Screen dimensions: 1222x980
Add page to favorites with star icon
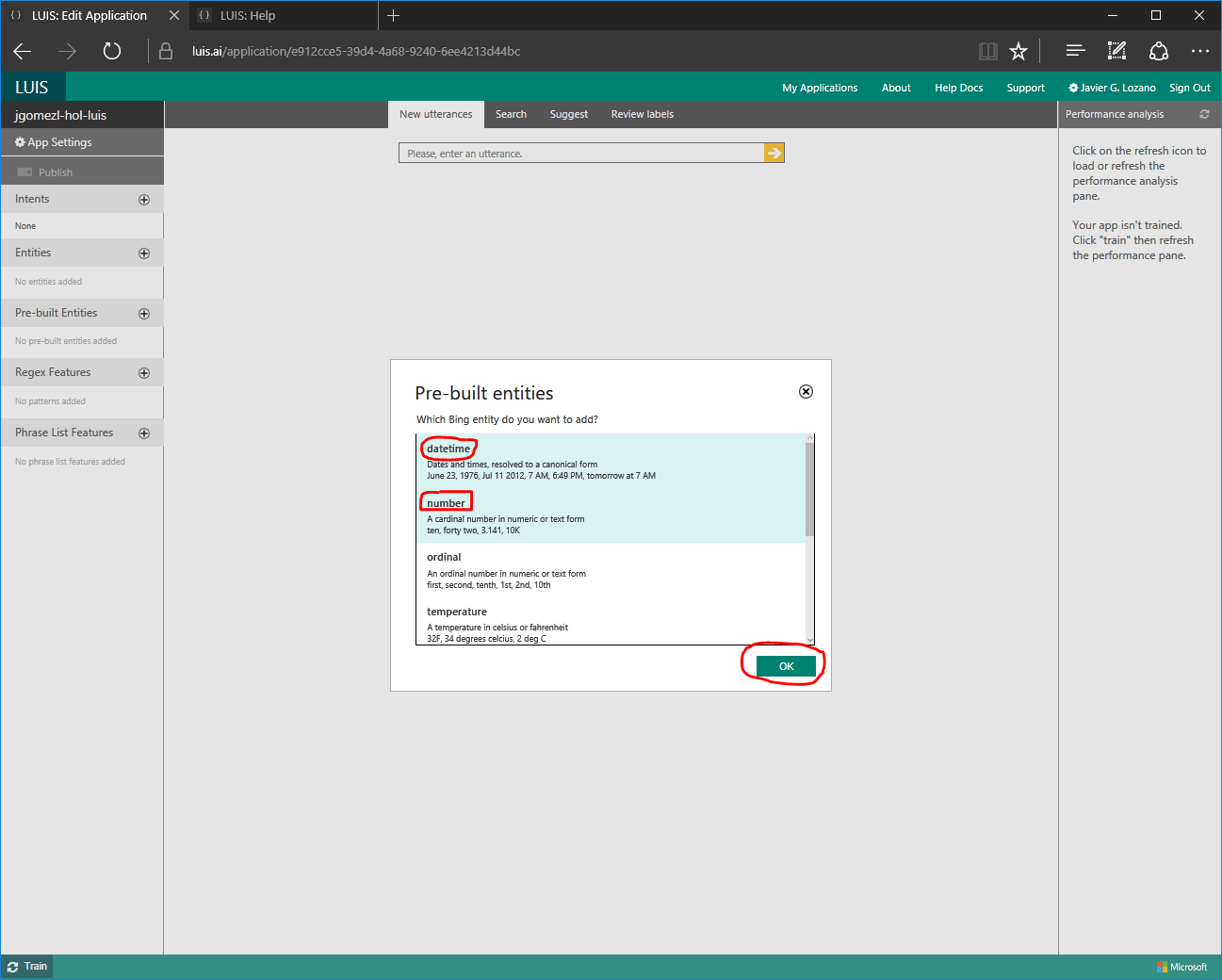coord(1018,51)
